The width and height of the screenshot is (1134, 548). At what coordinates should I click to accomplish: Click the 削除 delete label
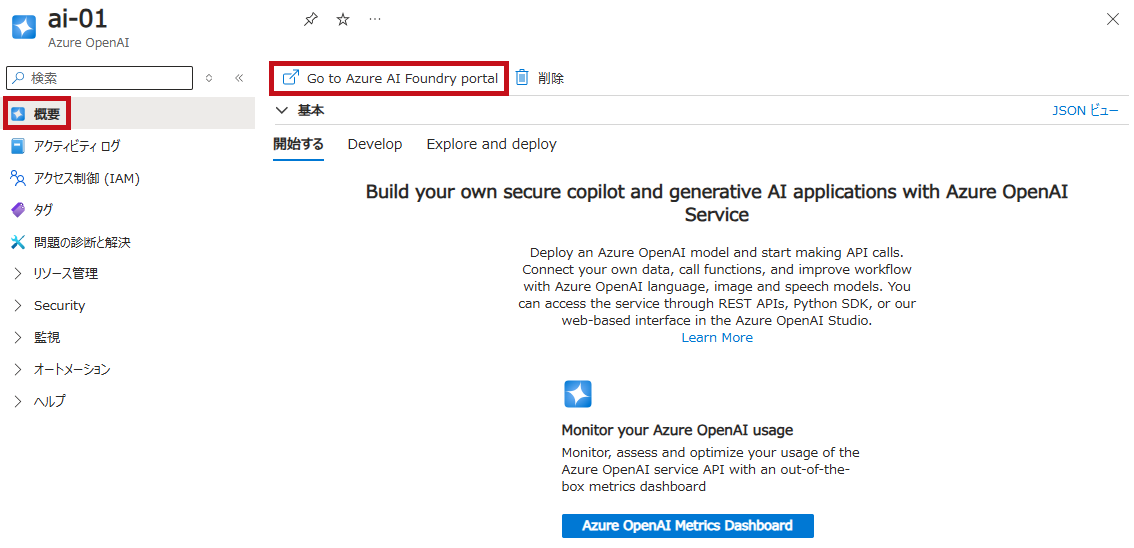coord(551,78)
